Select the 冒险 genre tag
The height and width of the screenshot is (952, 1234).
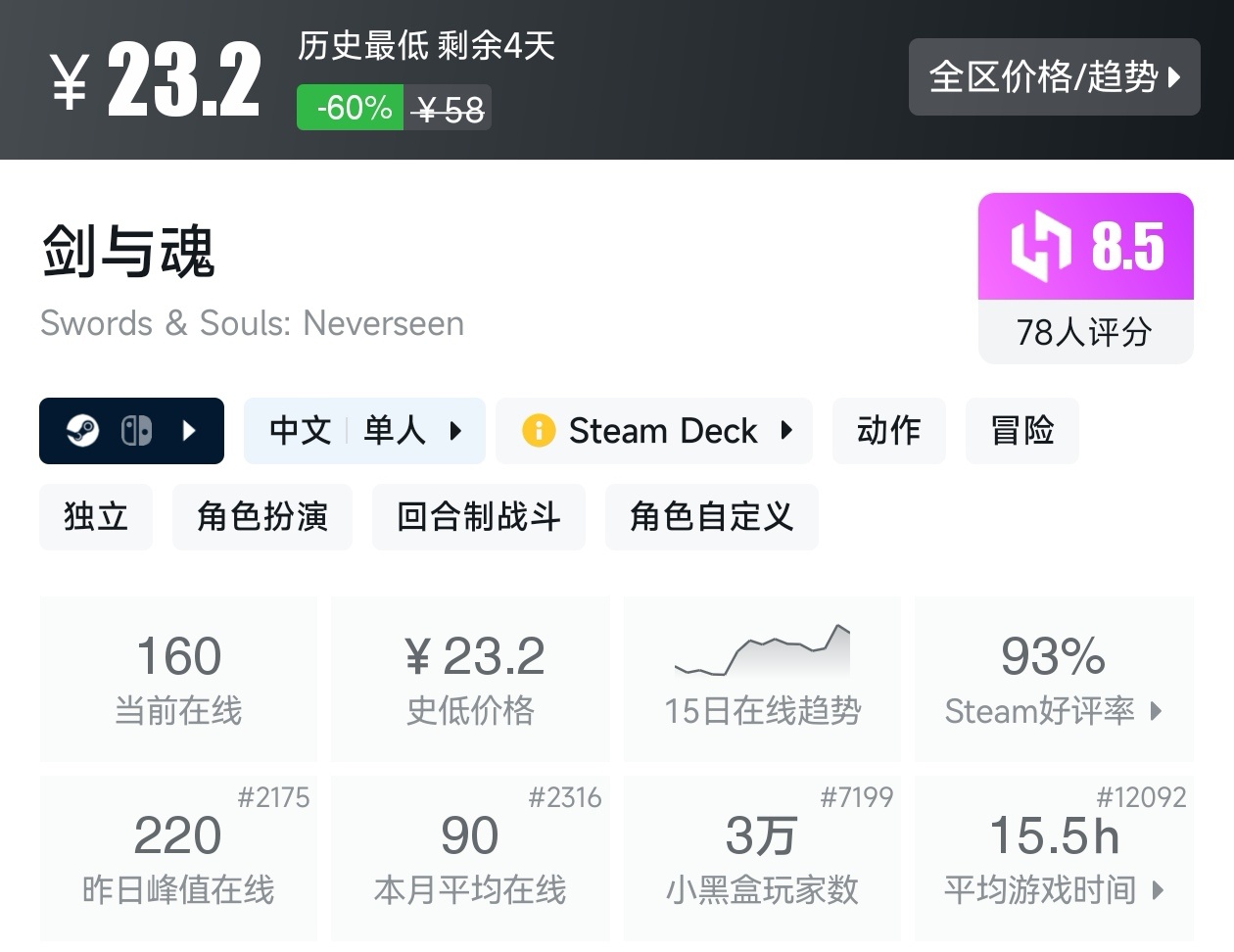(1021, 431)
